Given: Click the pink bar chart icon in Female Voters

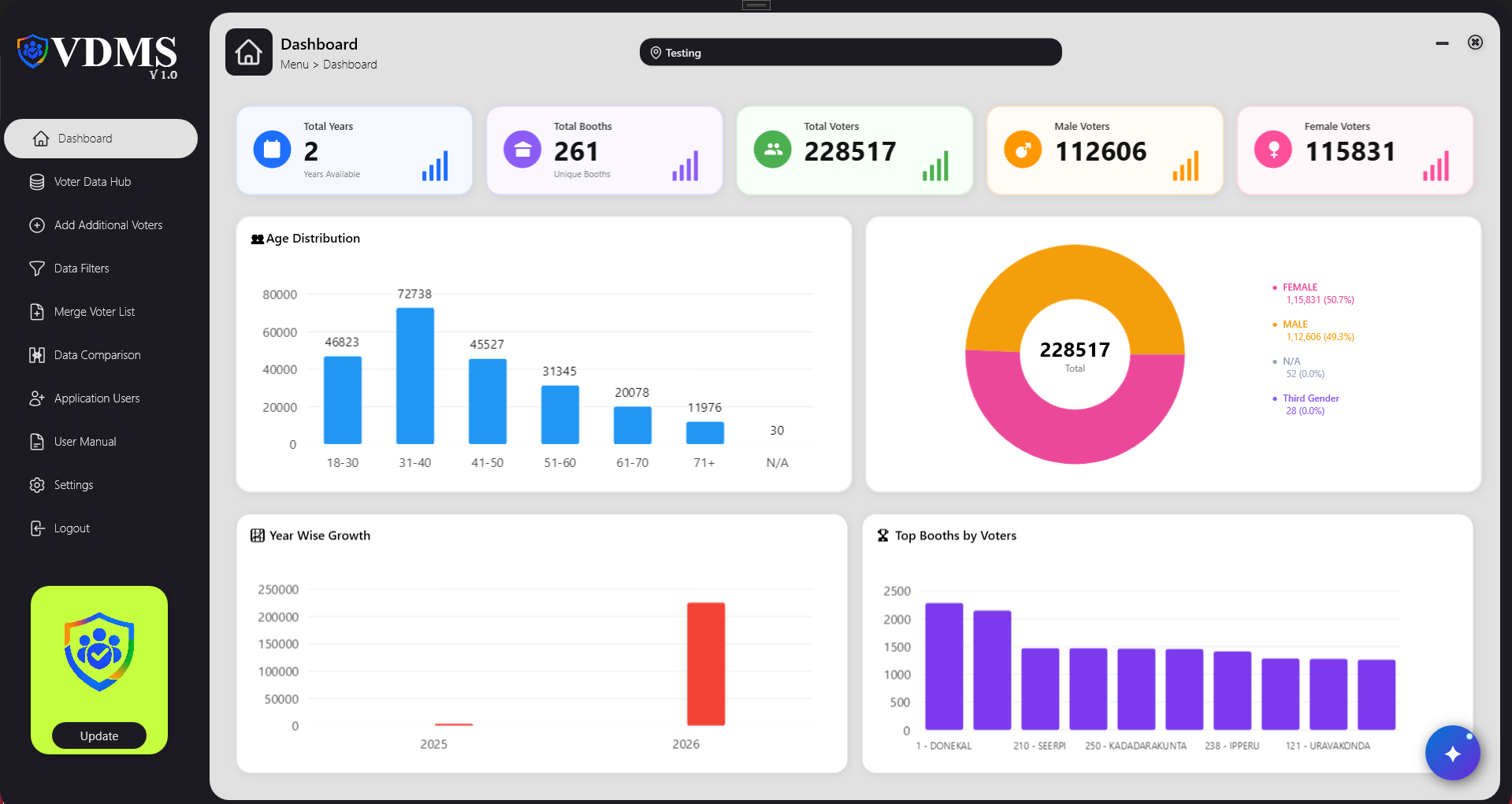Looking at the screenshot, I should (1436, 165).
